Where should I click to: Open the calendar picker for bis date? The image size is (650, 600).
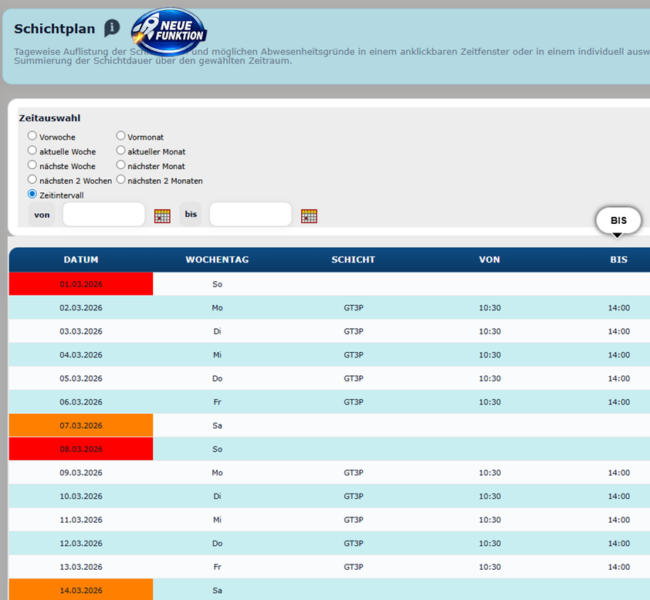309,216
